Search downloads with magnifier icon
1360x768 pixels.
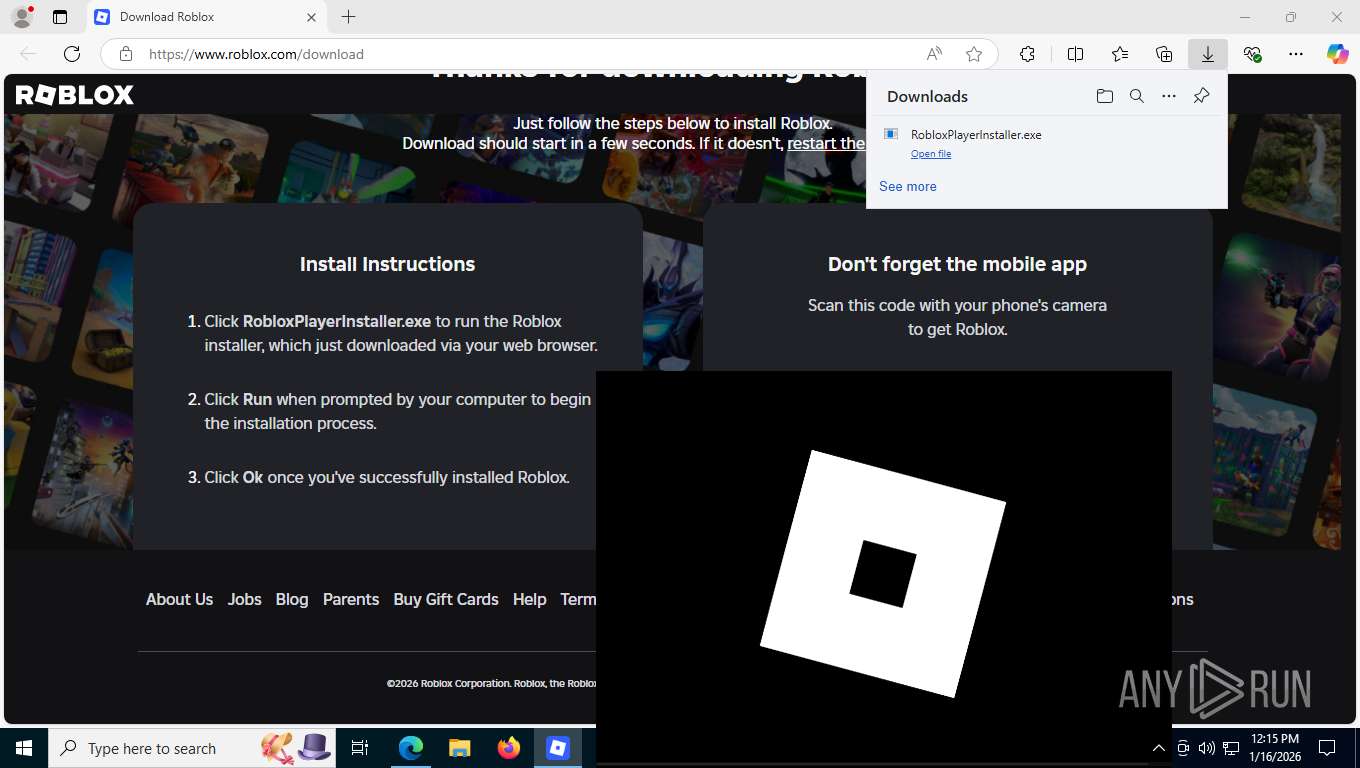pos(1137,96)
